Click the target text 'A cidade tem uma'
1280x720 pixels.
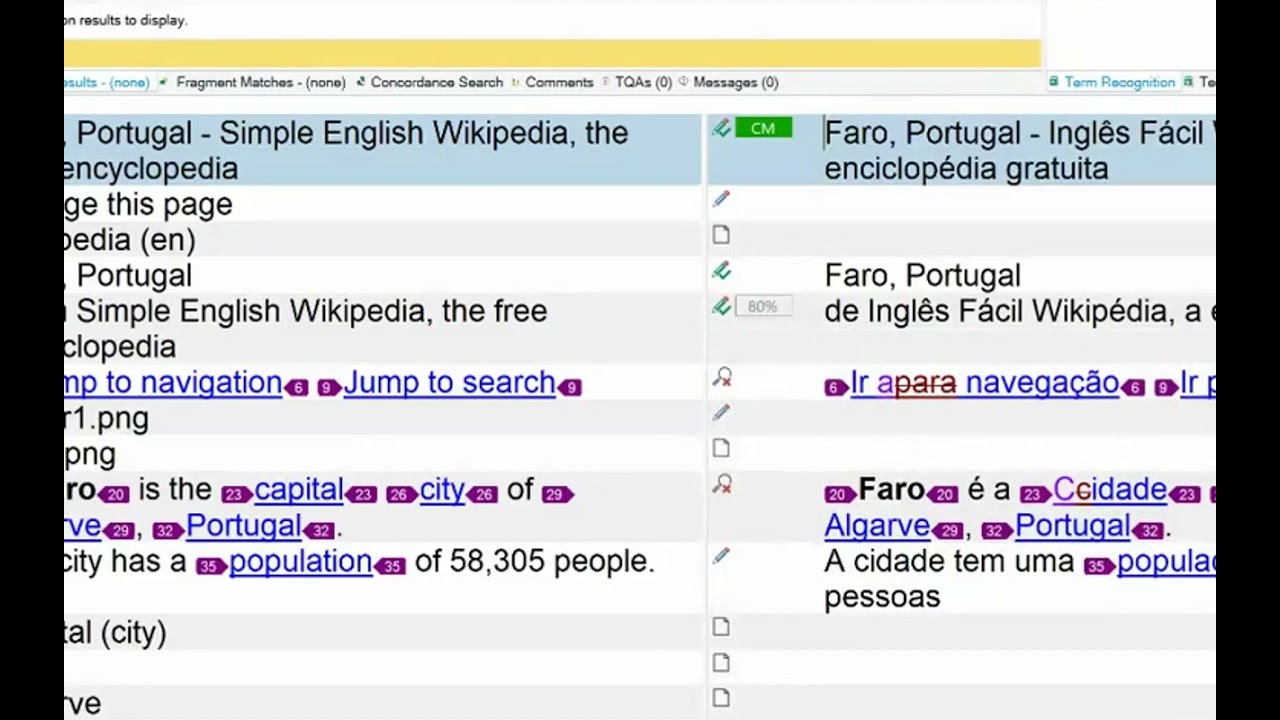coord(949,561)
